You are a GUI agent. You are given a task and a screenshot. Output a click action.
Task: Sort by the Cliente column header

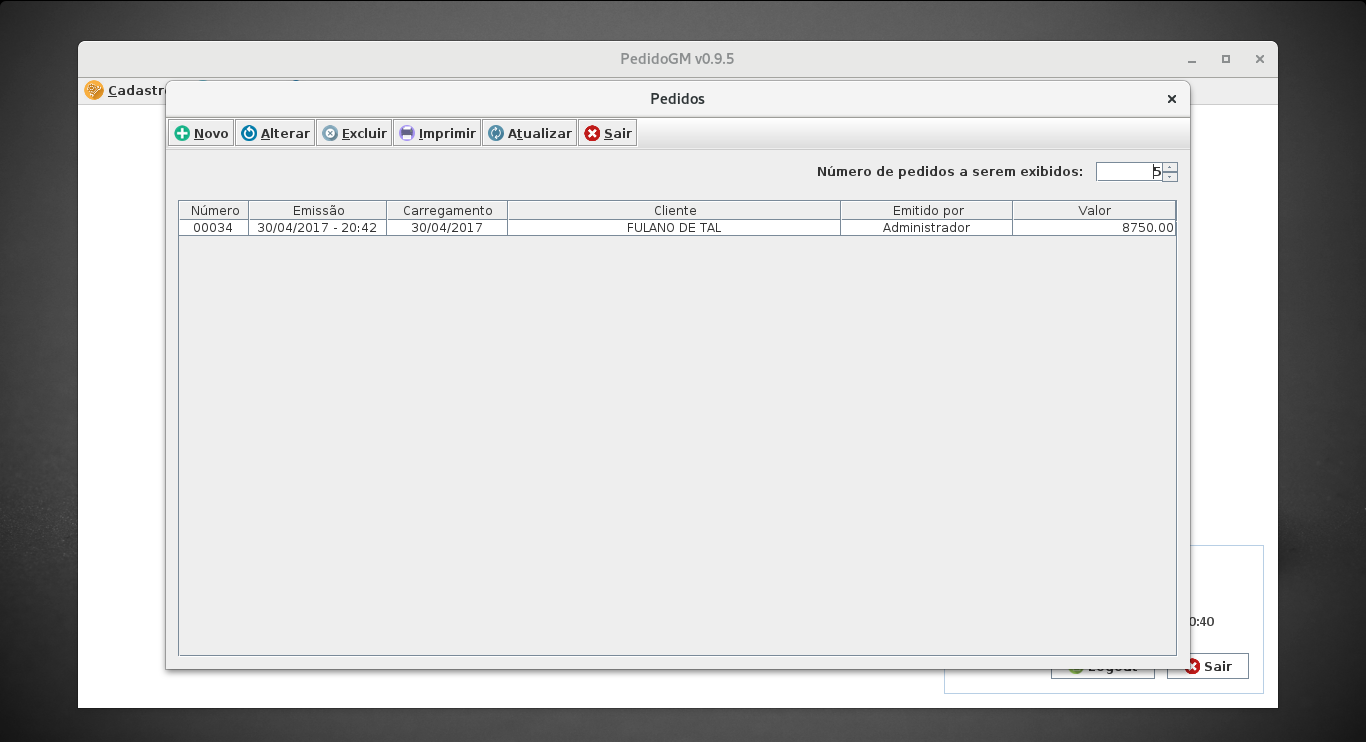[x=674, y=211]
